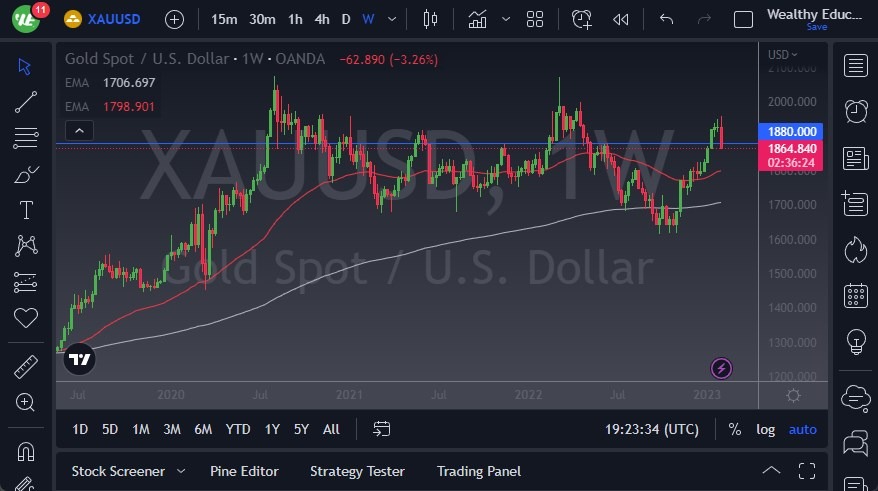Open the alerts clock panel

click(855, 111)
